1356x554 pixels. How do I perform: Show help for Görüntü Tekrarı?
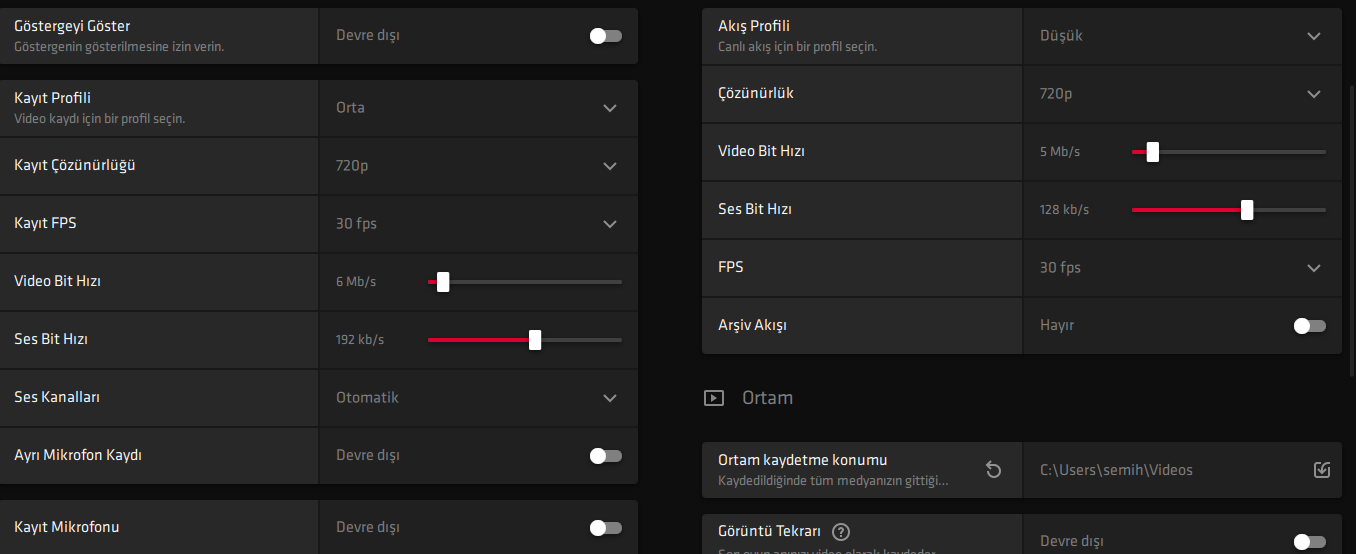tap(841, 532)
